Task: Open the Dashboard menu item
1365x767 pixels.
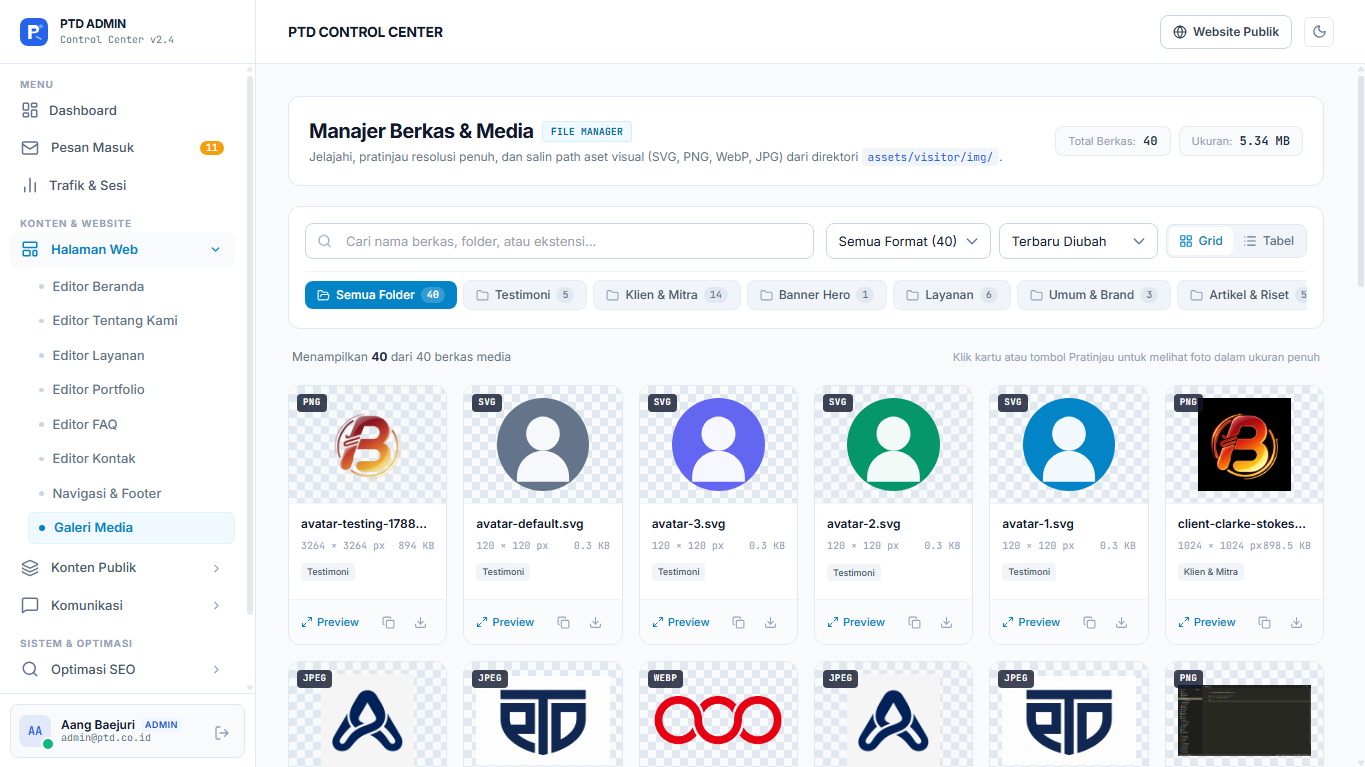Action: point(123,110)
